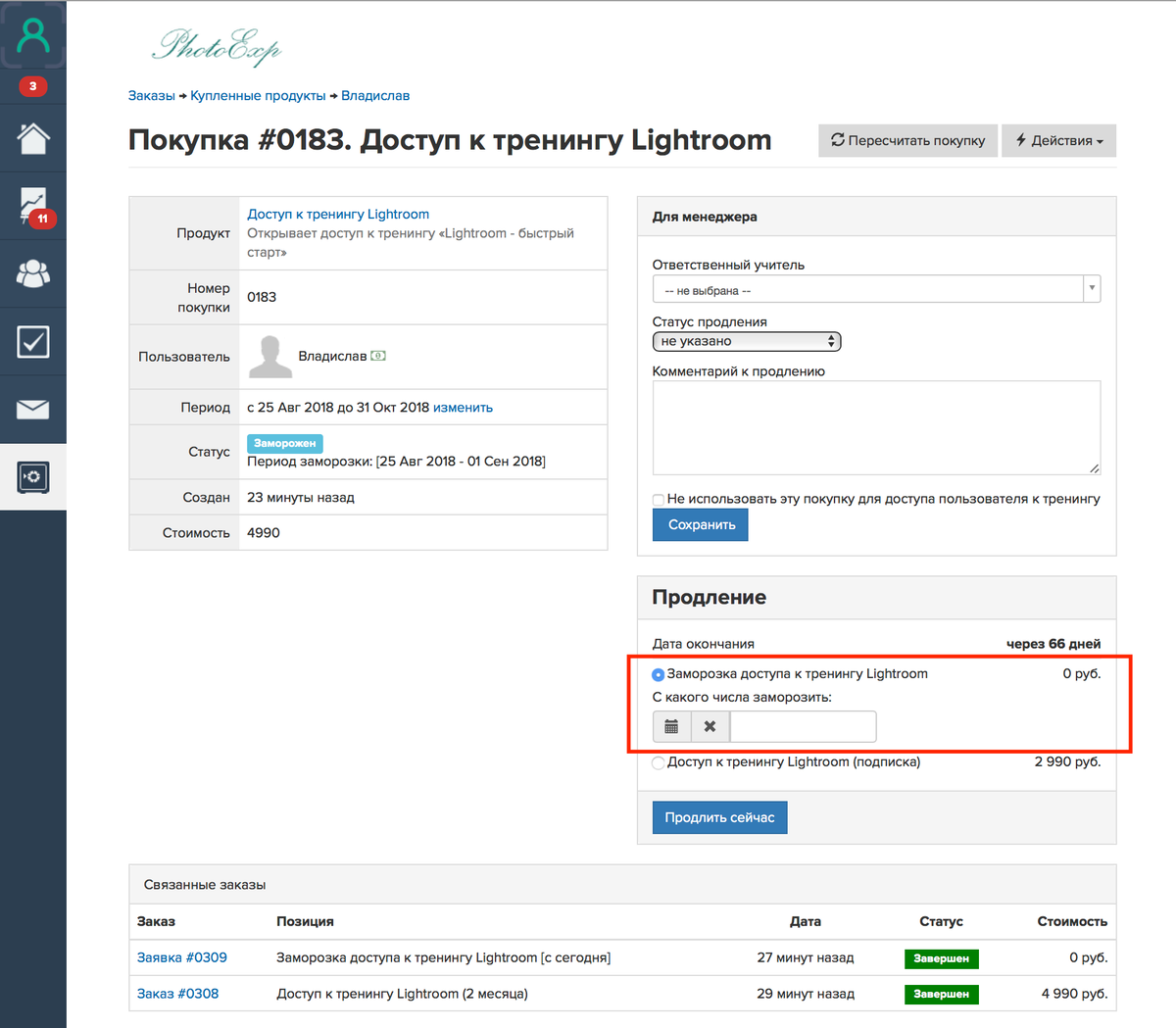Click the user avatar of Владислав
1176x1028 pixels.
(x=269, y=357)
